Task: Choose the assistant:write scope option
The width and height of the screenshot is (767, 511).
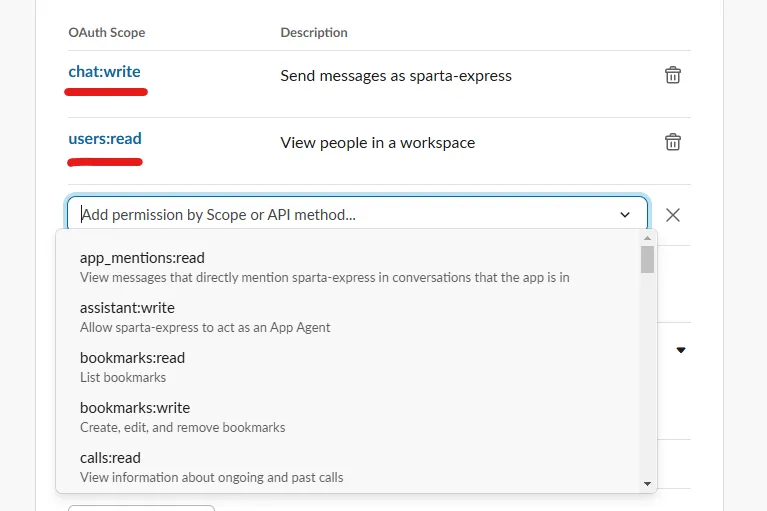Action: pyautogui.click(x=348, y=317)
